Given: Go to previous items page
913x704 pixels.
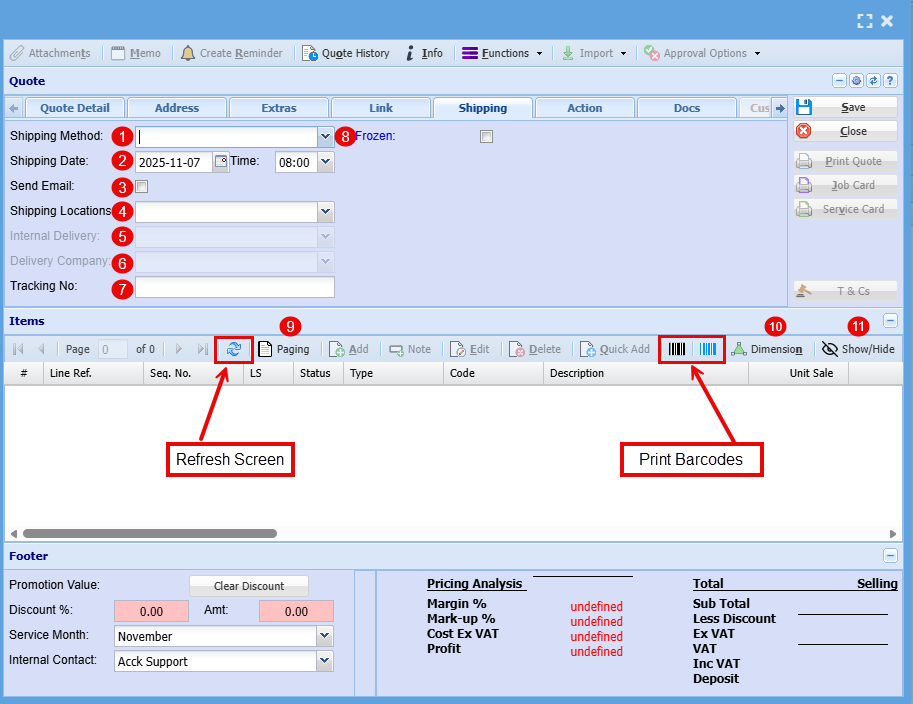Looking at the screenshot, I should click(41, 349).
